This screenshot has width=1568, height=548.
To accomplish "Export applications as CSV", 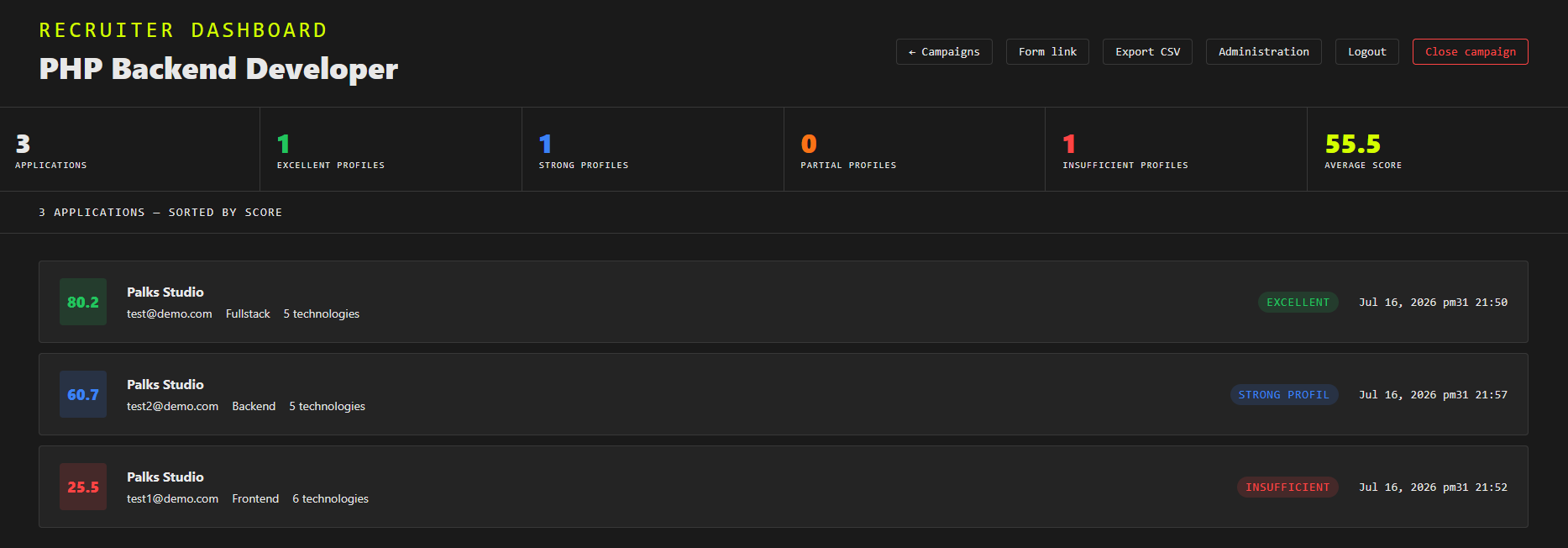I will [x=1147, y=51].
